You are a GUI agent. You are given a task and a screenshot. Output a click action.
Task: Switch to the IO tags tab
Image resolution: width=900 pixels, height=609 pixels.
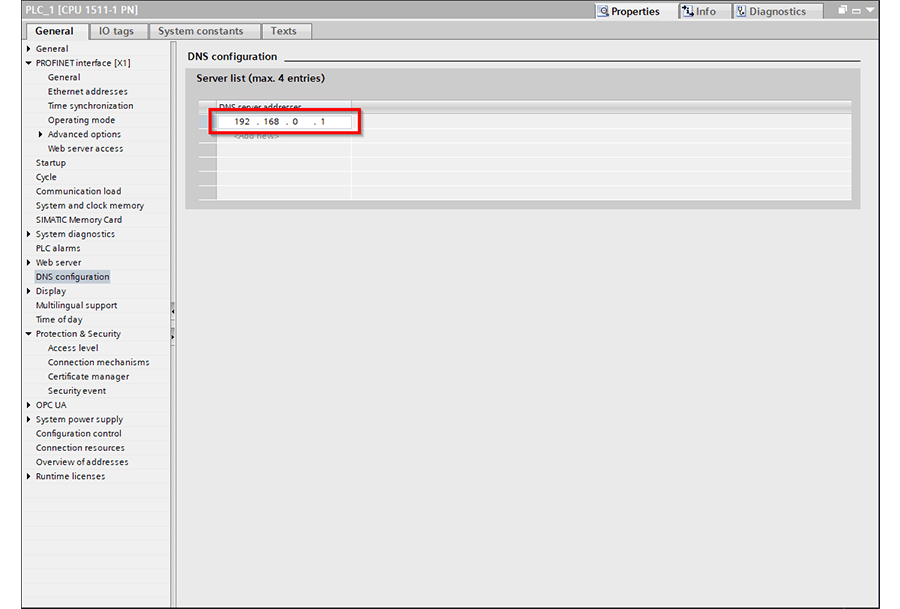(x=116, y=31)
